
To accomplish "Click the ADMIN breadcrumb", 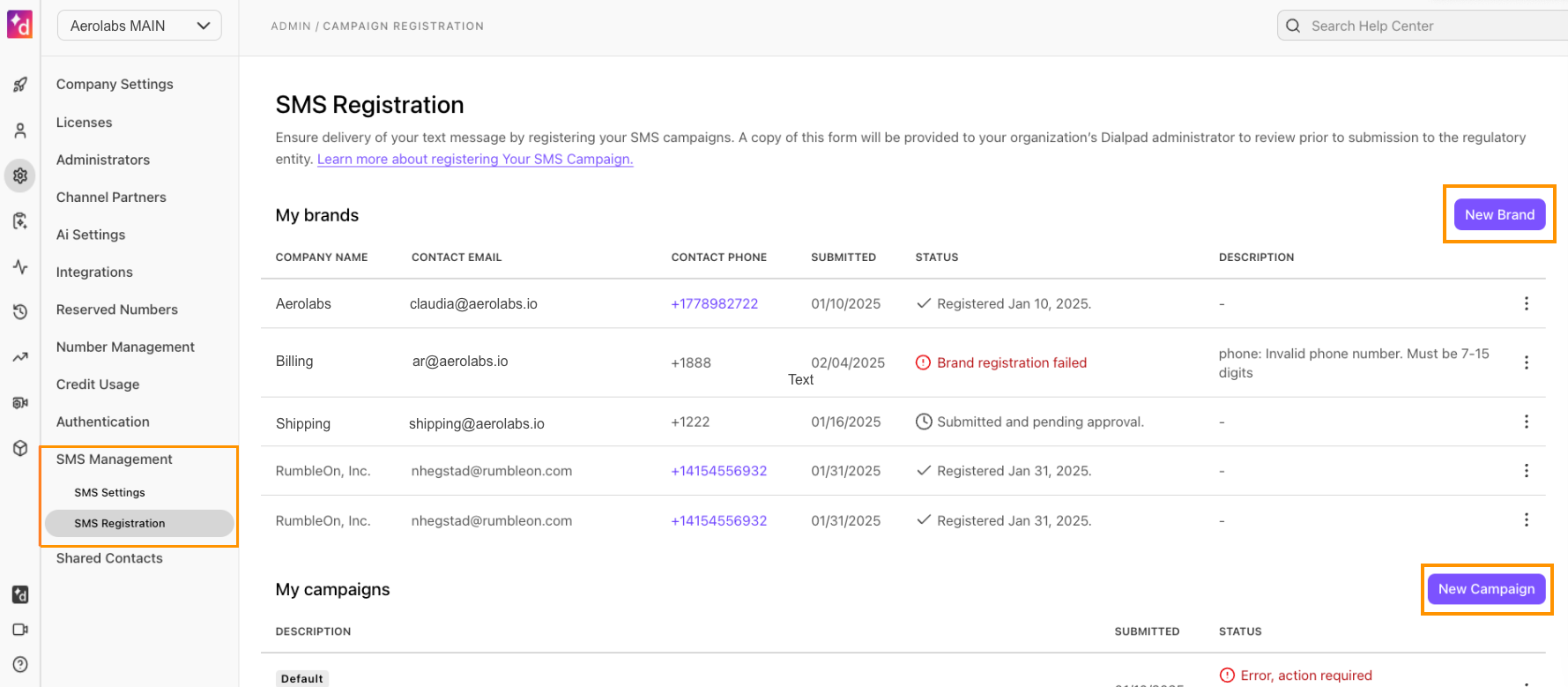I will tap(291, 26).
